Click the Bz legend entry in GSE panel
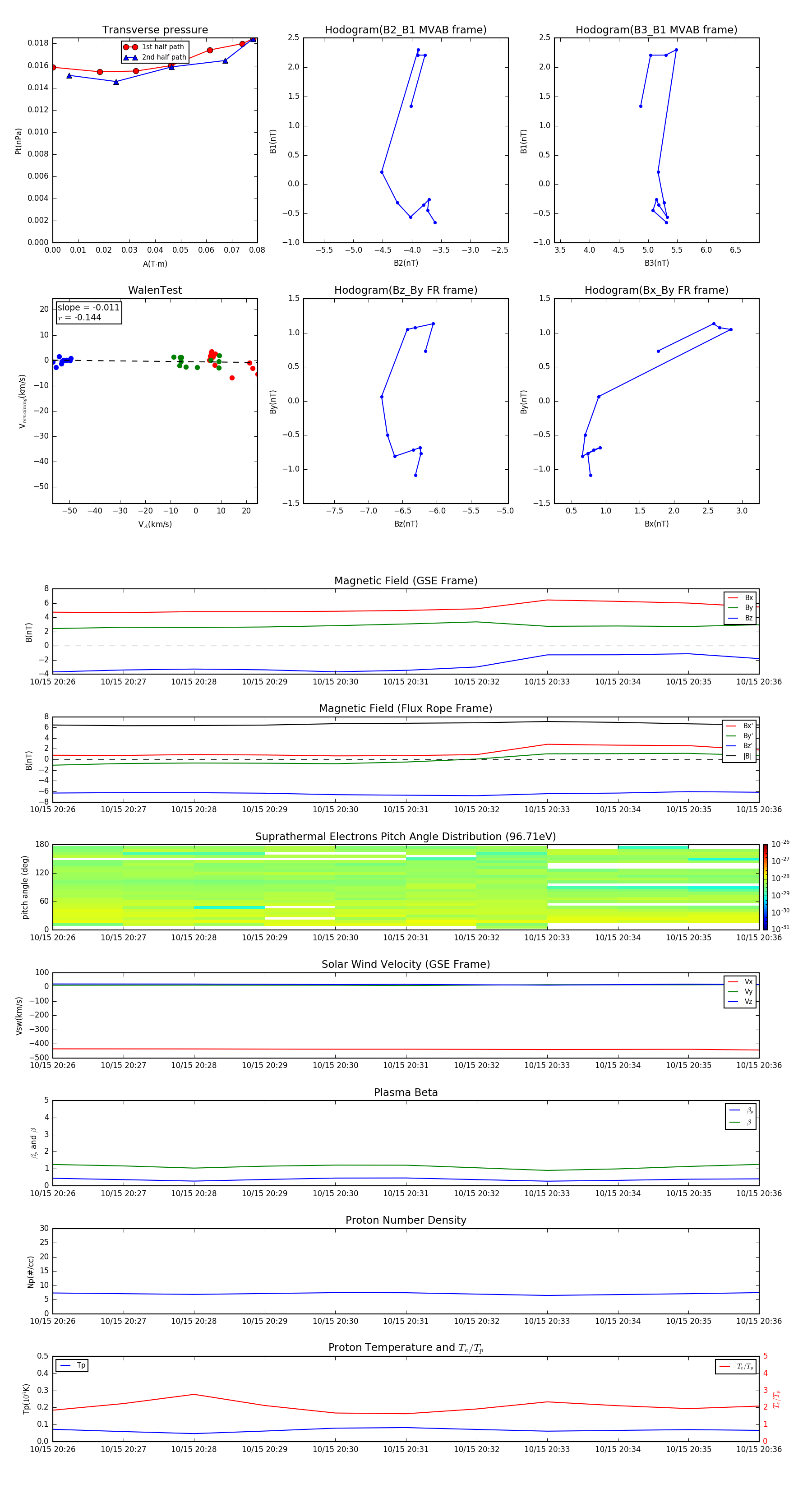This screenshot has width=812, height=1489. point(740,618)
